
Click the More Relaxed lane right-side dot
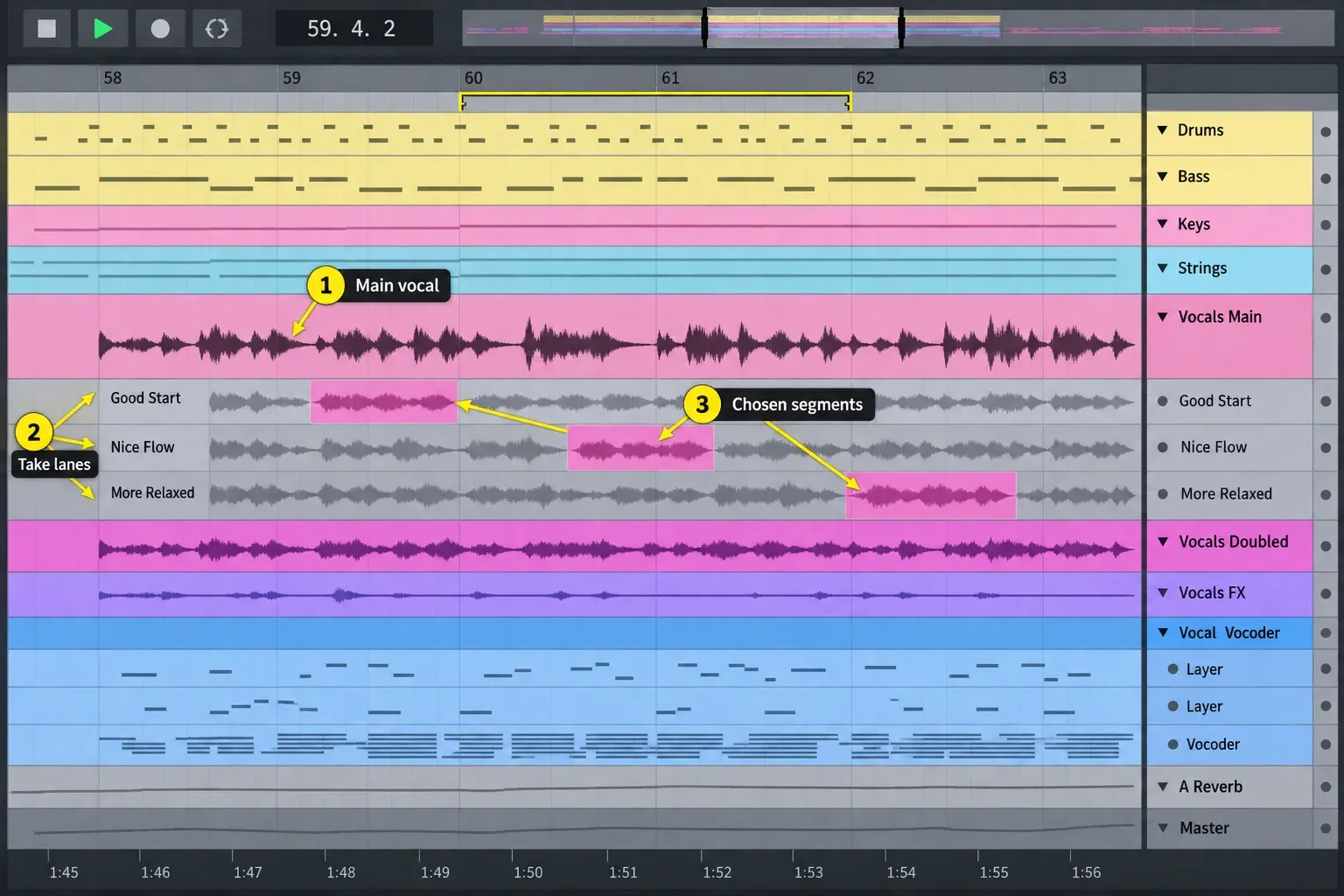(1326, 494)
